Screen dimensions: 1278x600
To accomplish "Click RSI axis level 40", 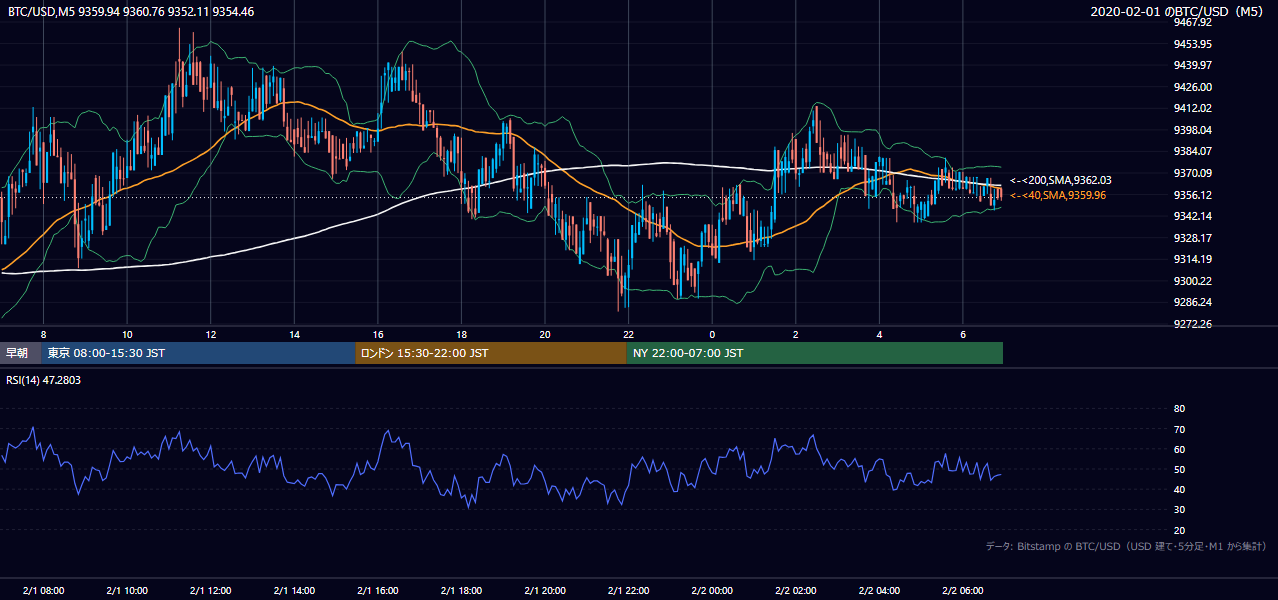I will coord(1179,489).
